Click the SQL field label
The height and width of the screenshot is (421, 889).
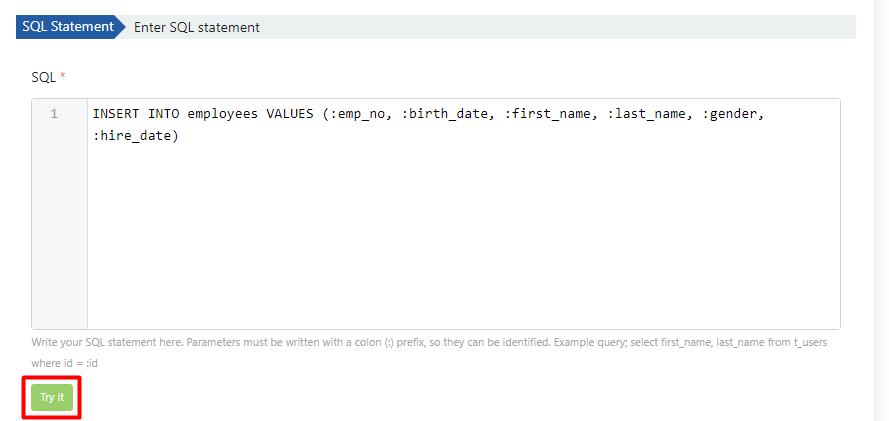click(43, 76)
